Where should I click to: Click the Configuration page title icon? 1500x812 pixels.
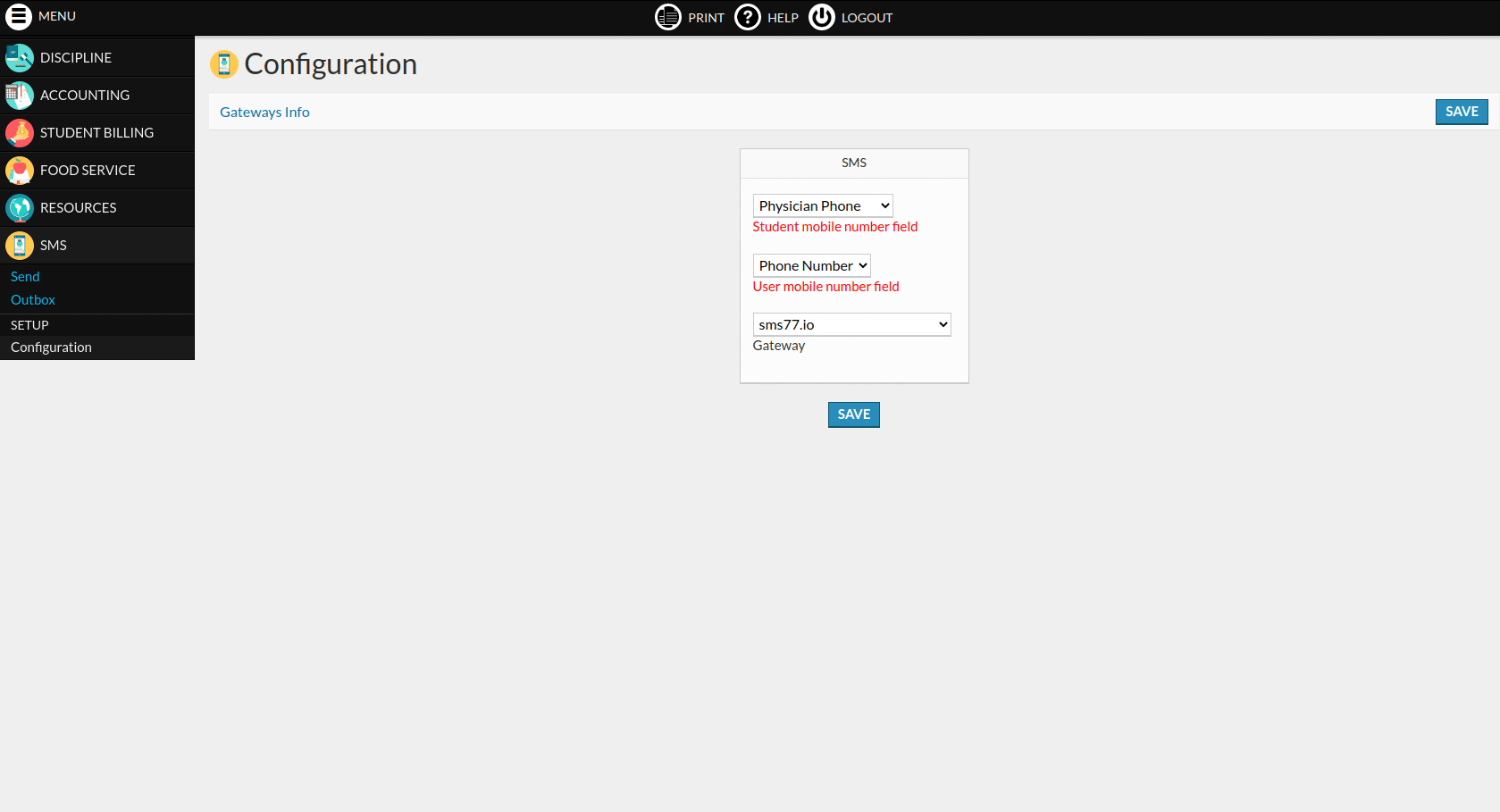pos(224,64)
